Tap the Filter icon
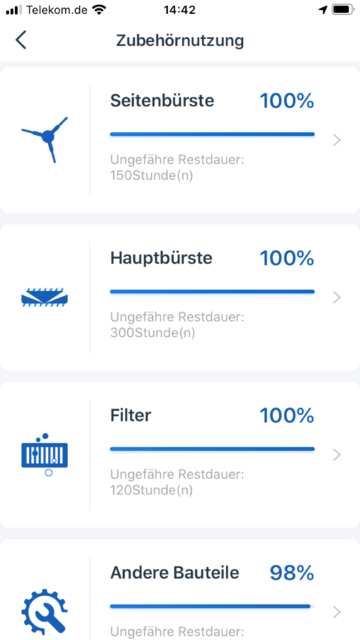The width and height of the screenshot is (360, 640). (x=44, y=455)
